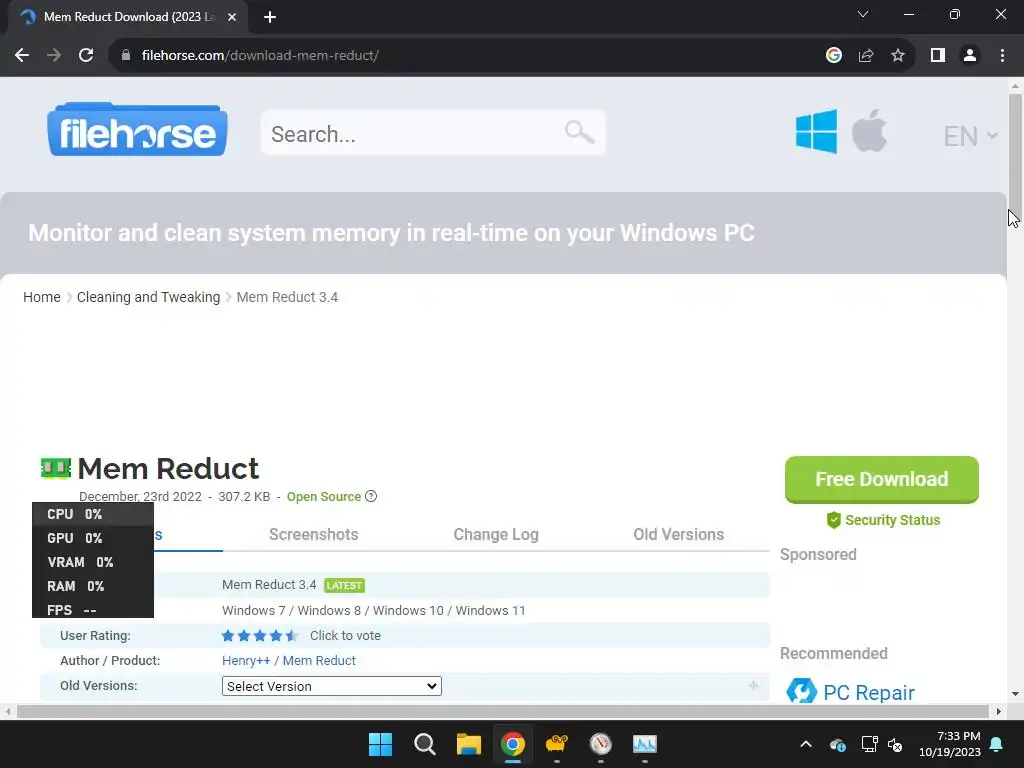The width and height of the screenshot is (1024, 768).
Task: Share this page icon
Action: tap(866, 55)
